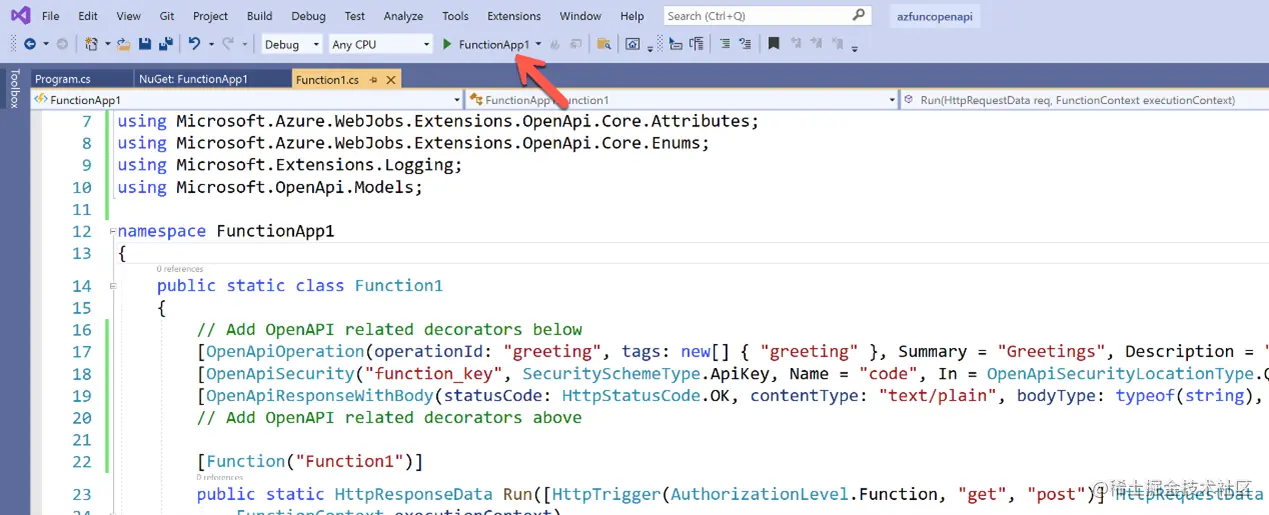Open the File menu
The width and height of the screenshot is (1269, 515).
(x=50, y=16)
